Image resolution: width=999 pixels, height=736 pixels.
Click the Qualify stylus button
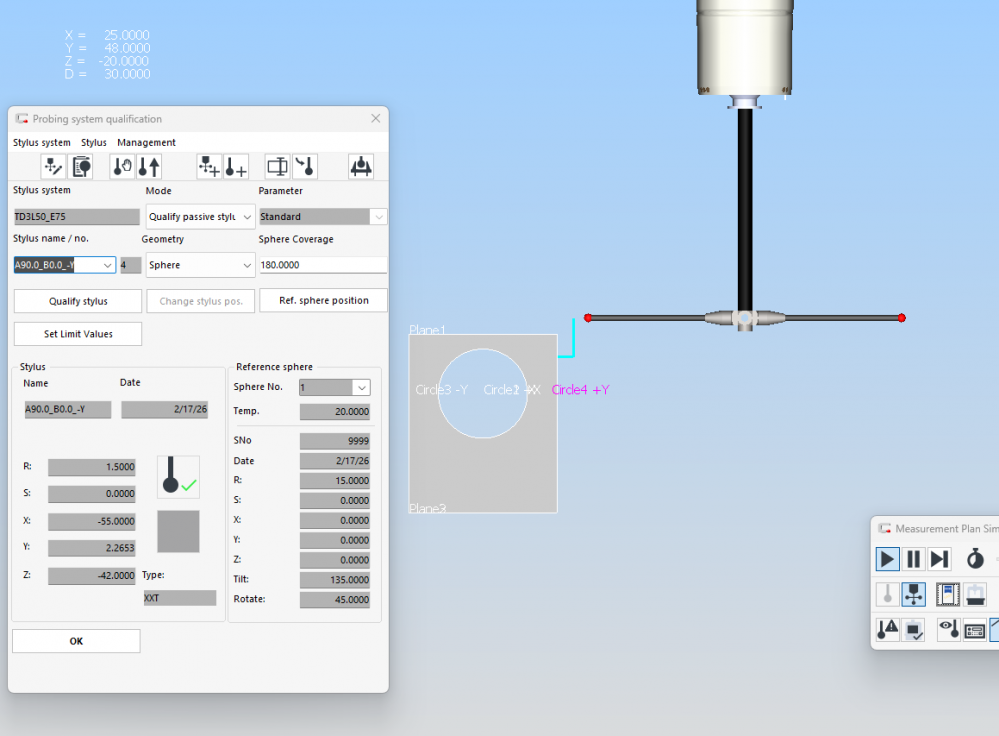[x=78, y=301]
